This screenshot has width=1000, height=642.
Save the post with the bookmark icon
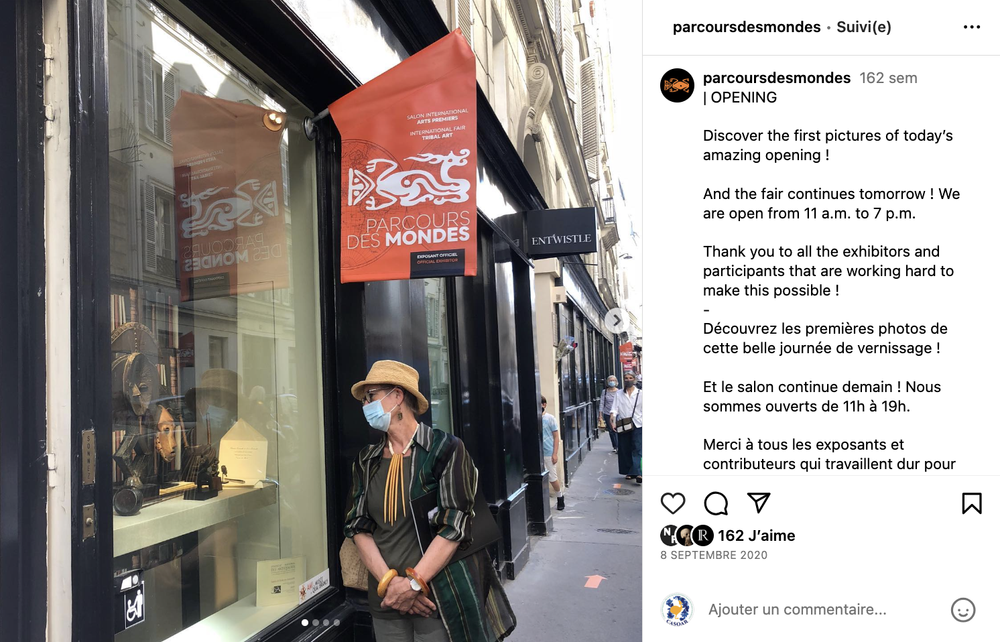[971, 504]
